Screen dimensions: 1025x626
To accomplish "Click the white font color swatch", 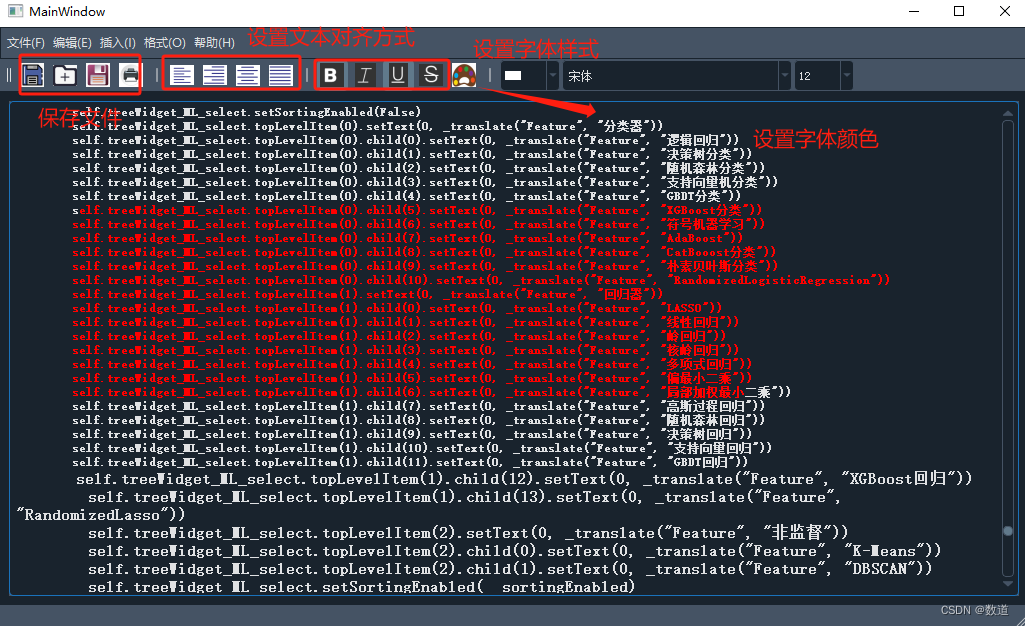I will 515,75.
